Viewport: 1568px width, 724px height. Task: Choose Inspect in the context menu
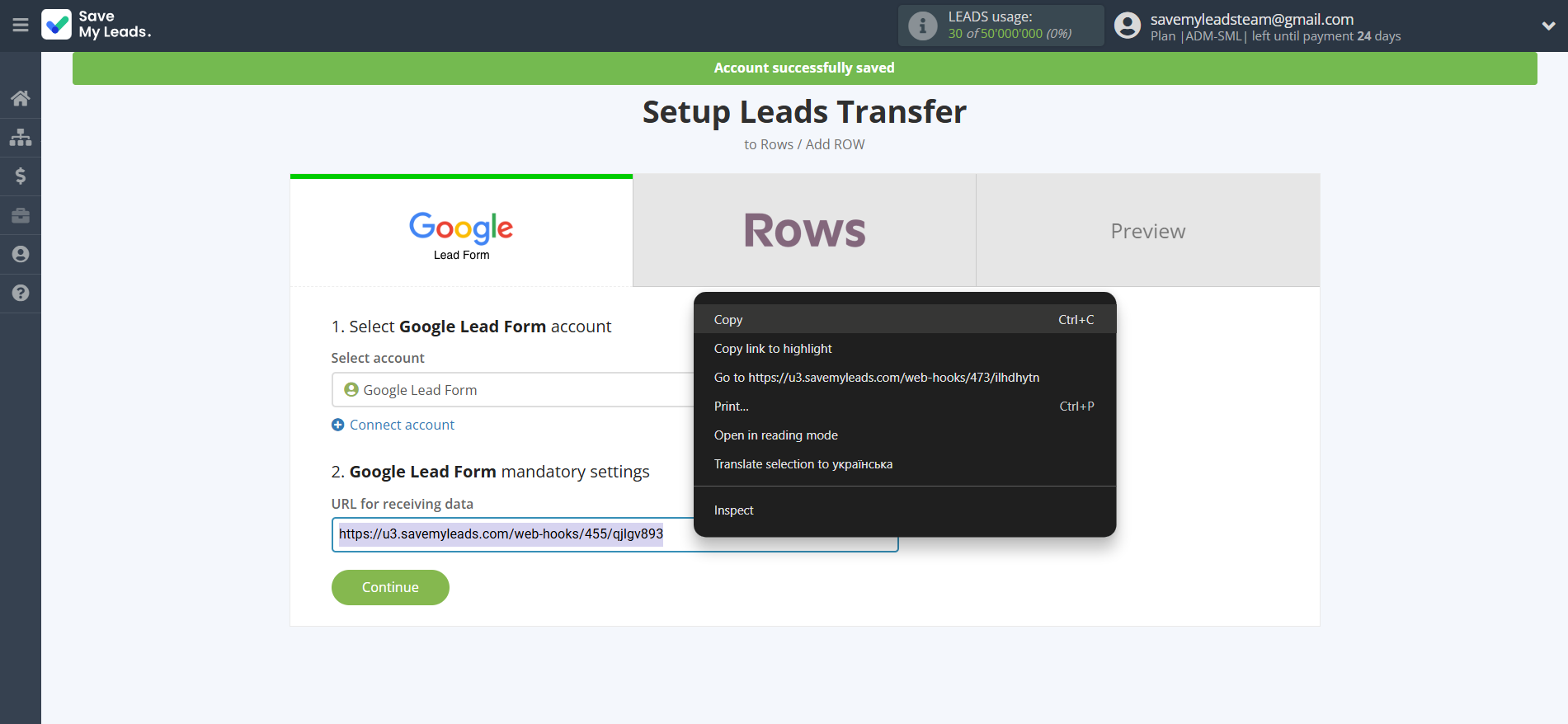[904, 510]
